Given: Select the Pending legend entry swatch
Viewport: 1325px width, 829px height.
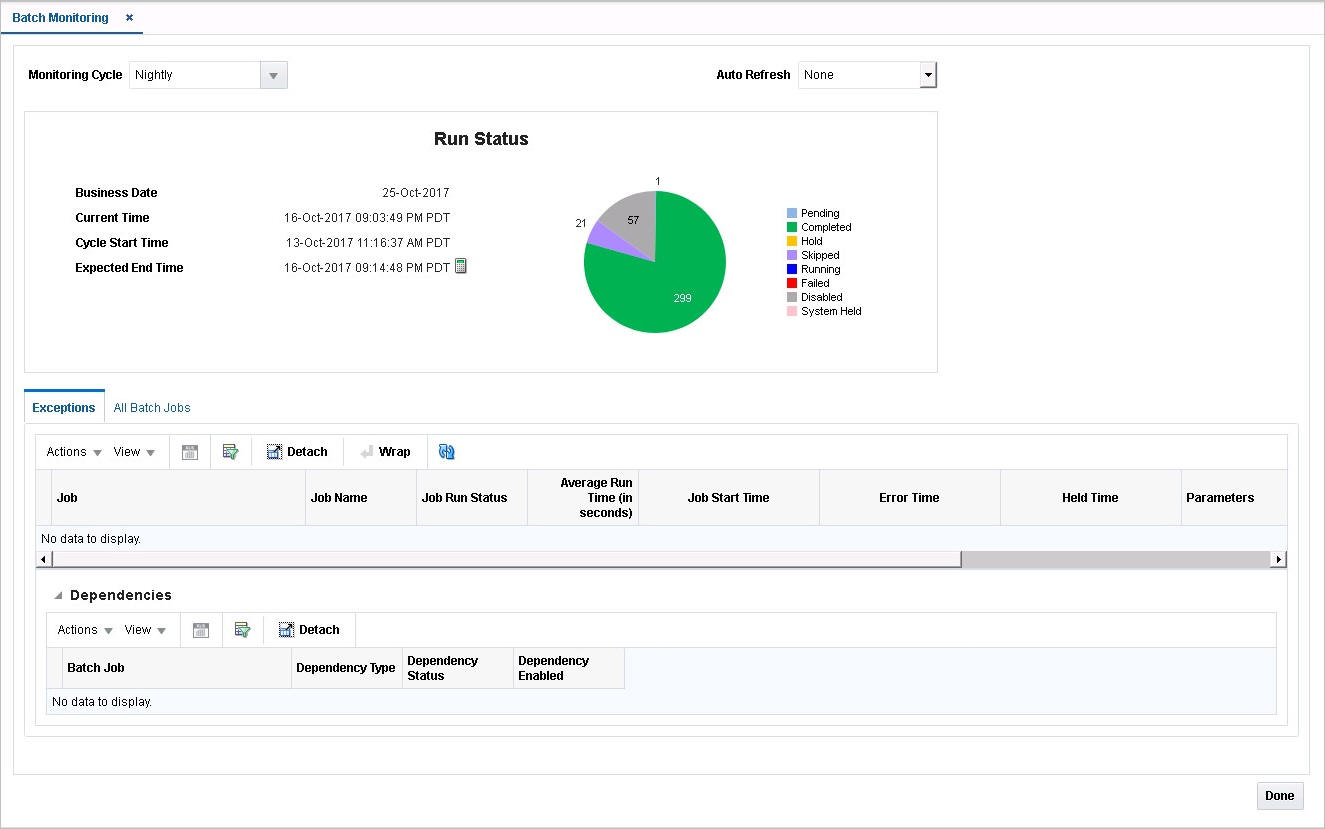Looking at the screenshot, I should pyautogui.click(x=791, y=213).
